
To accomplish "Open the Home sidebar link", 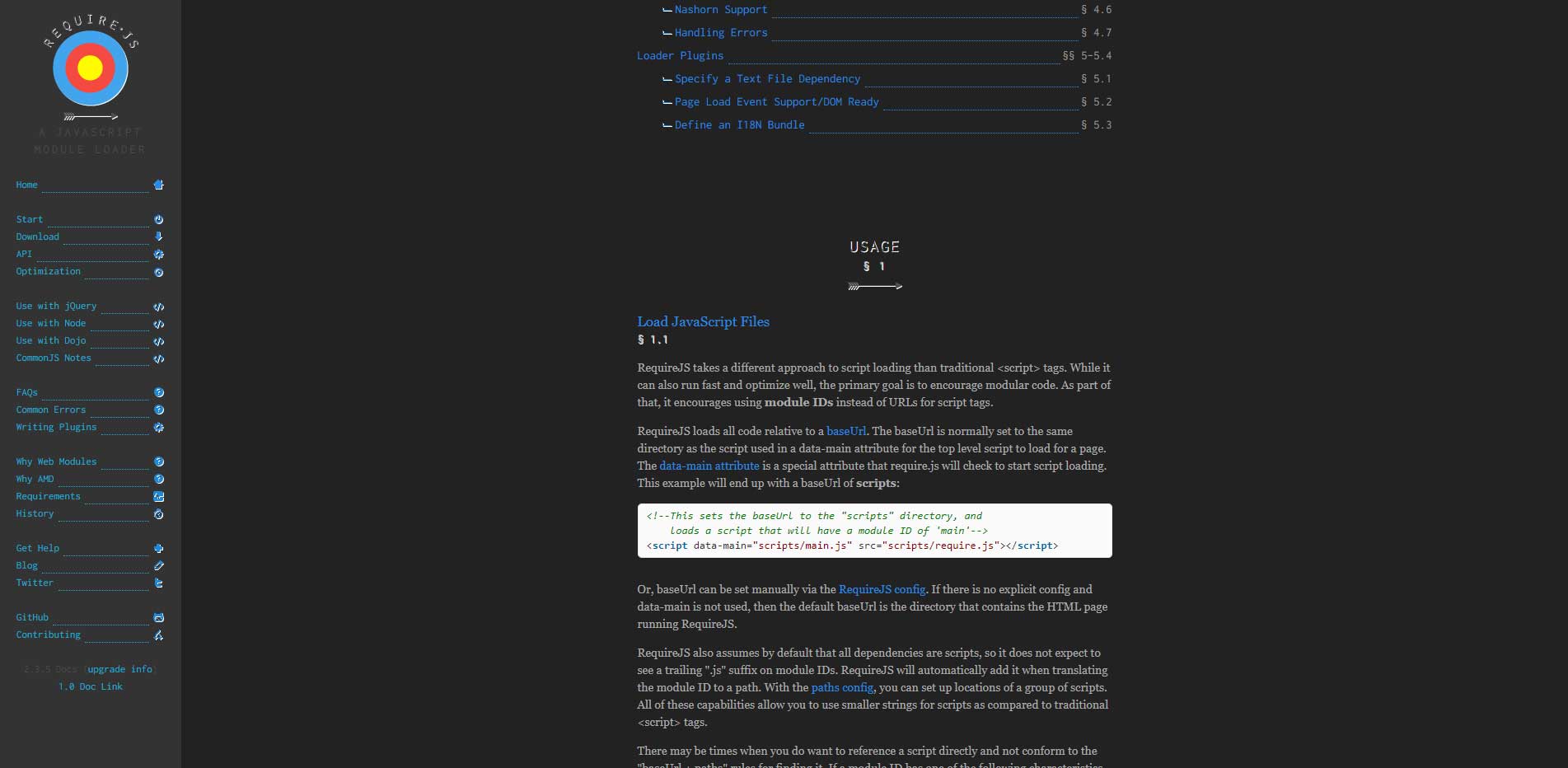I will tap(26, 185).
